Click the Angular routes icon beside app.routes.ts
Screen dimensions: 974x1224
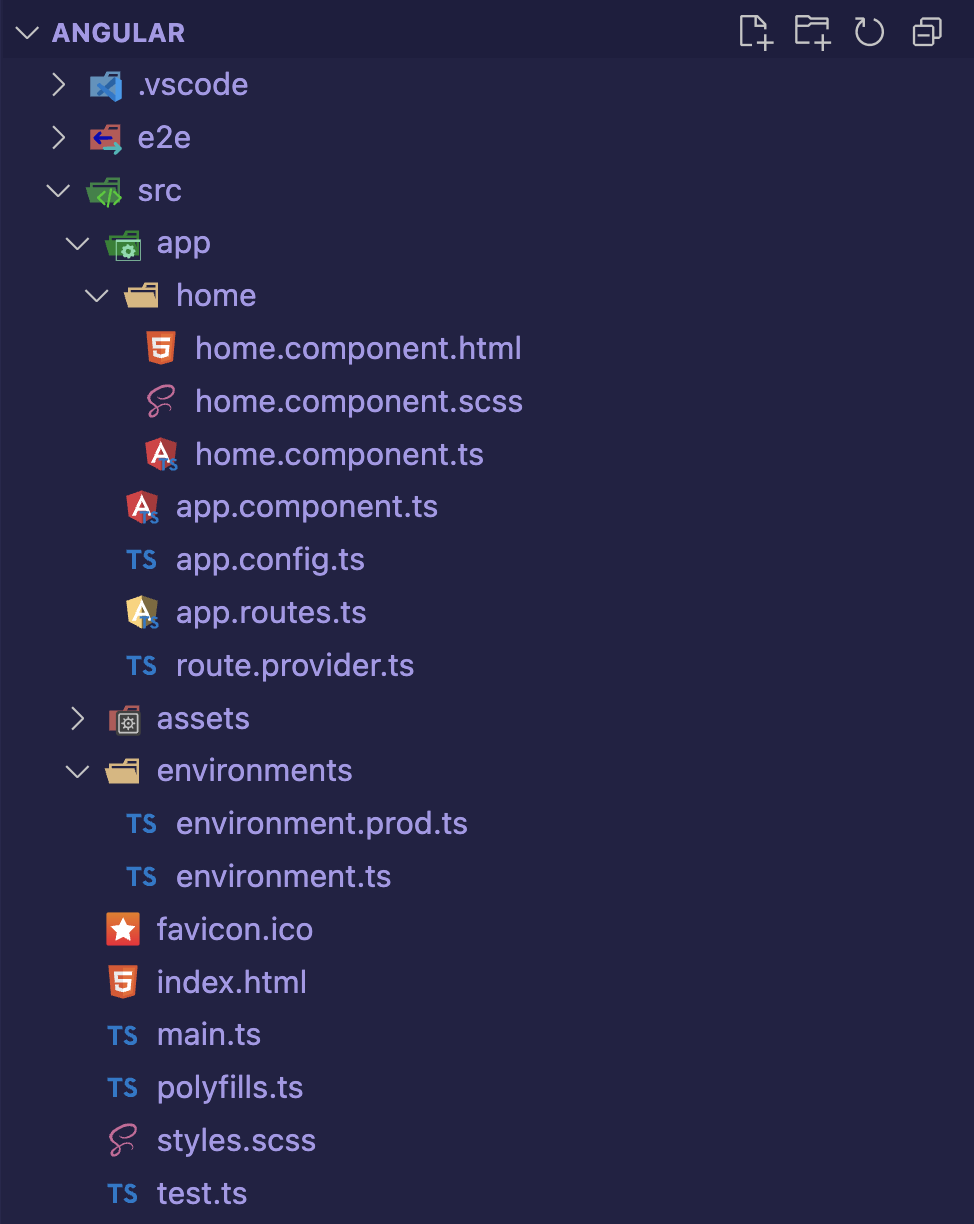[141, 612]
